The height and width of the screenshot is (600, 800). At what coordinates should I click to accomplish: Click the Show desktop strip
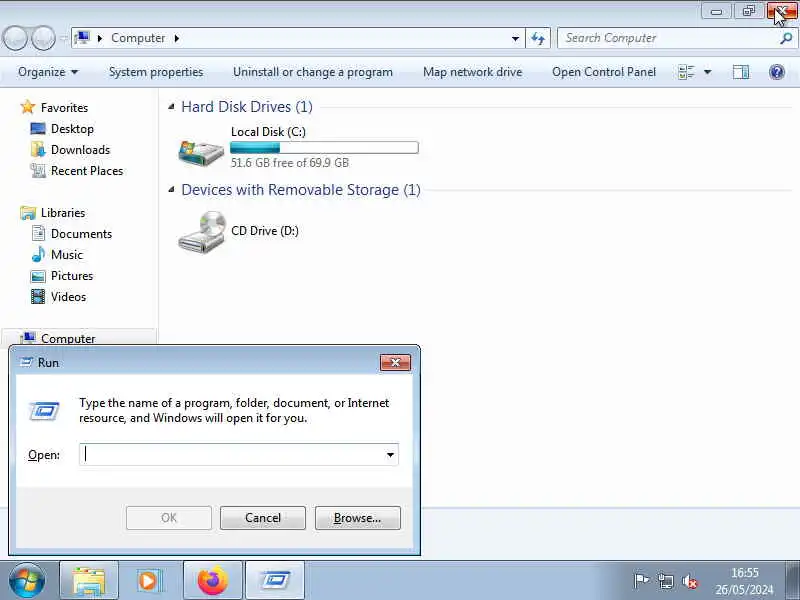793,580
